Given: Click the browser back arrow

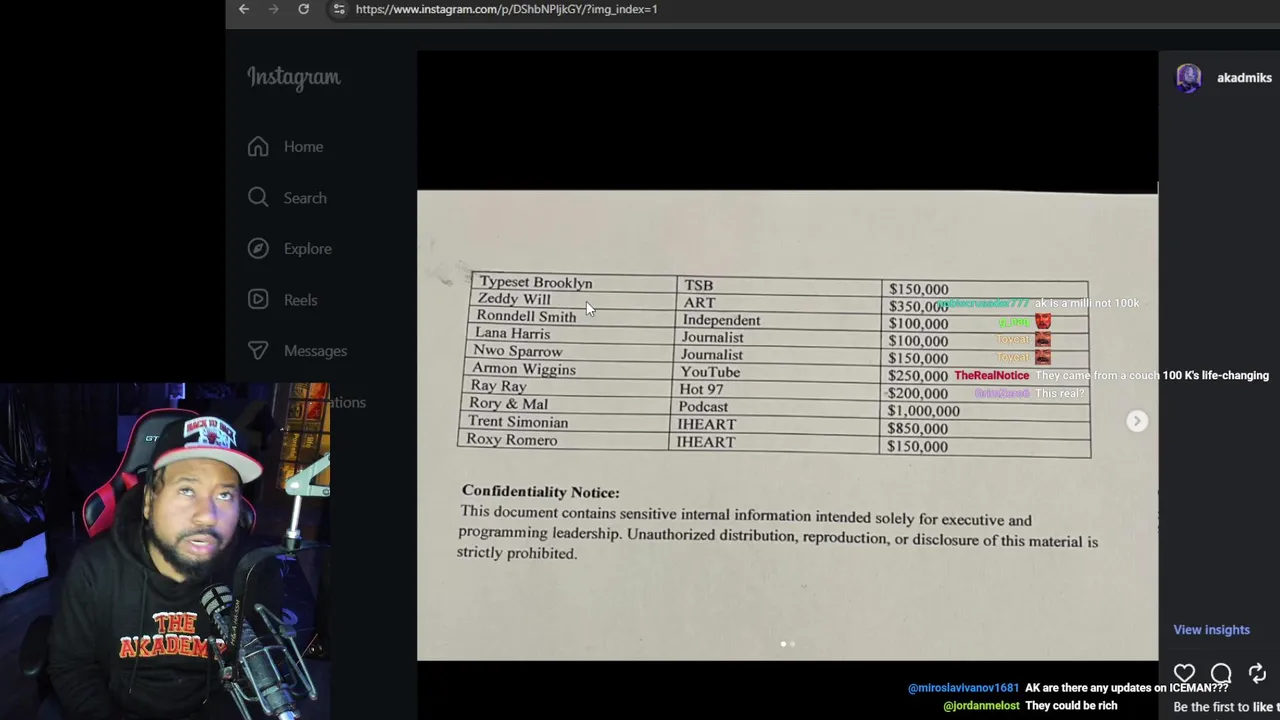Looking at the screenshot, I should click(x=244, y=9).
